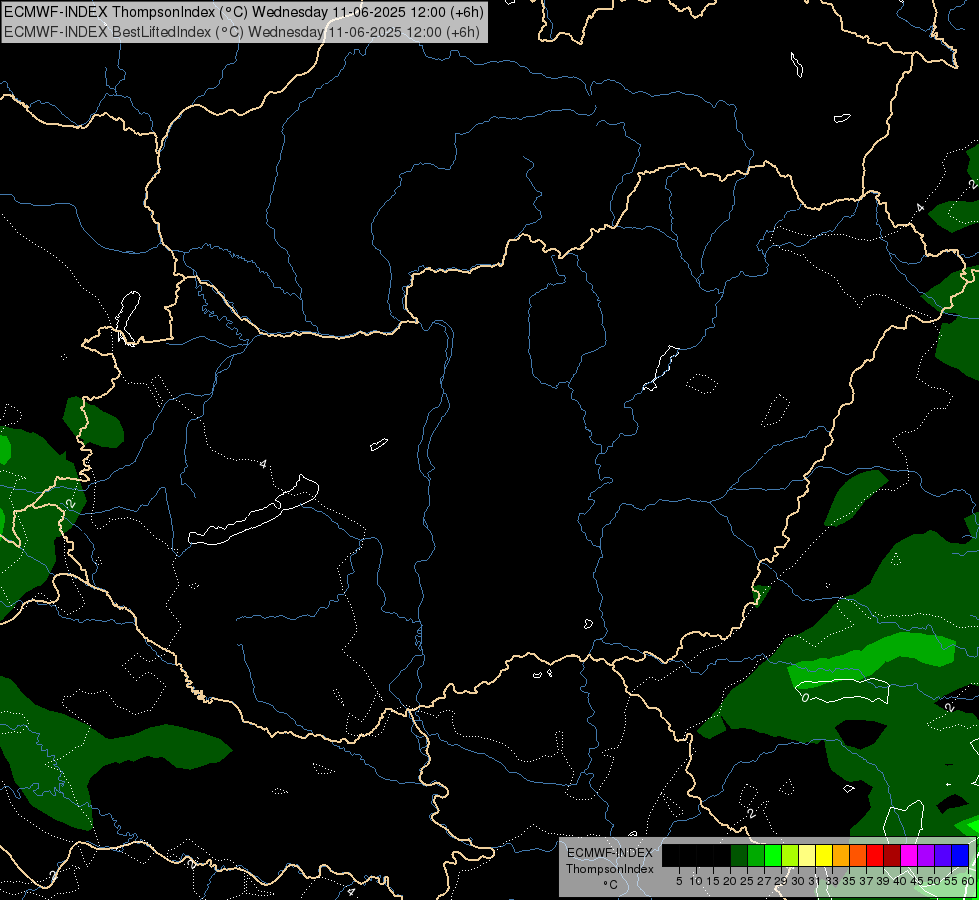The height and width of the screenshot is (900, 979).
Task: Click the bright green 27–29 legend swatch
Action: coord(773,855)
